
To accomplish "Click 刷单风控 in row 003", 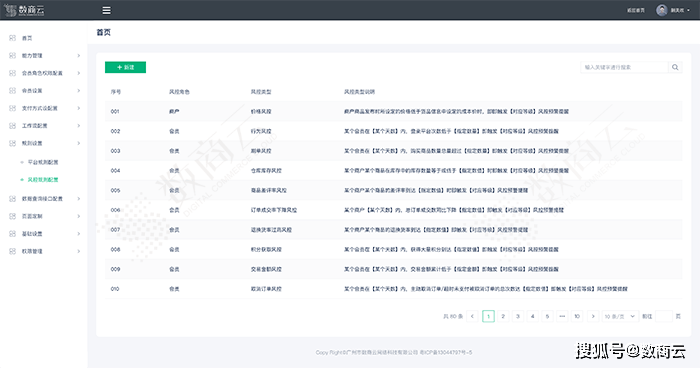I will (261, 151).
